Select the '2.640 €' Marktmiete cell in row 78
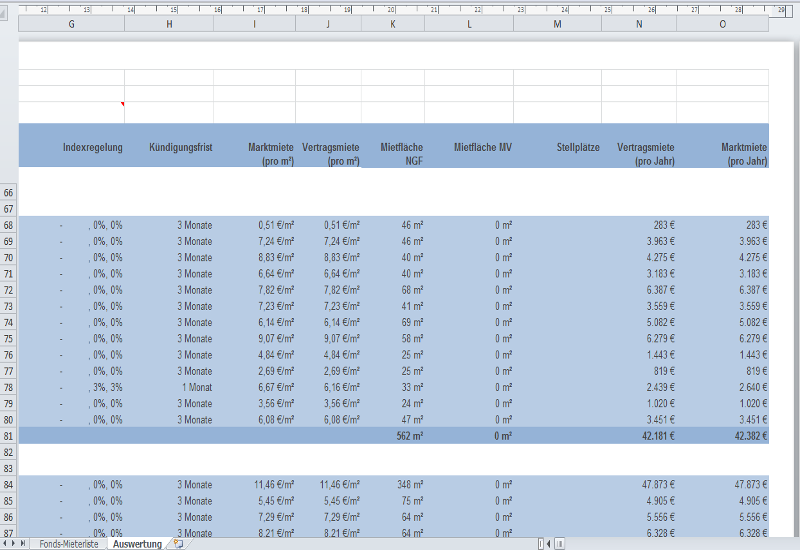The width and height of the screenshot is (800, 550). 722,388
